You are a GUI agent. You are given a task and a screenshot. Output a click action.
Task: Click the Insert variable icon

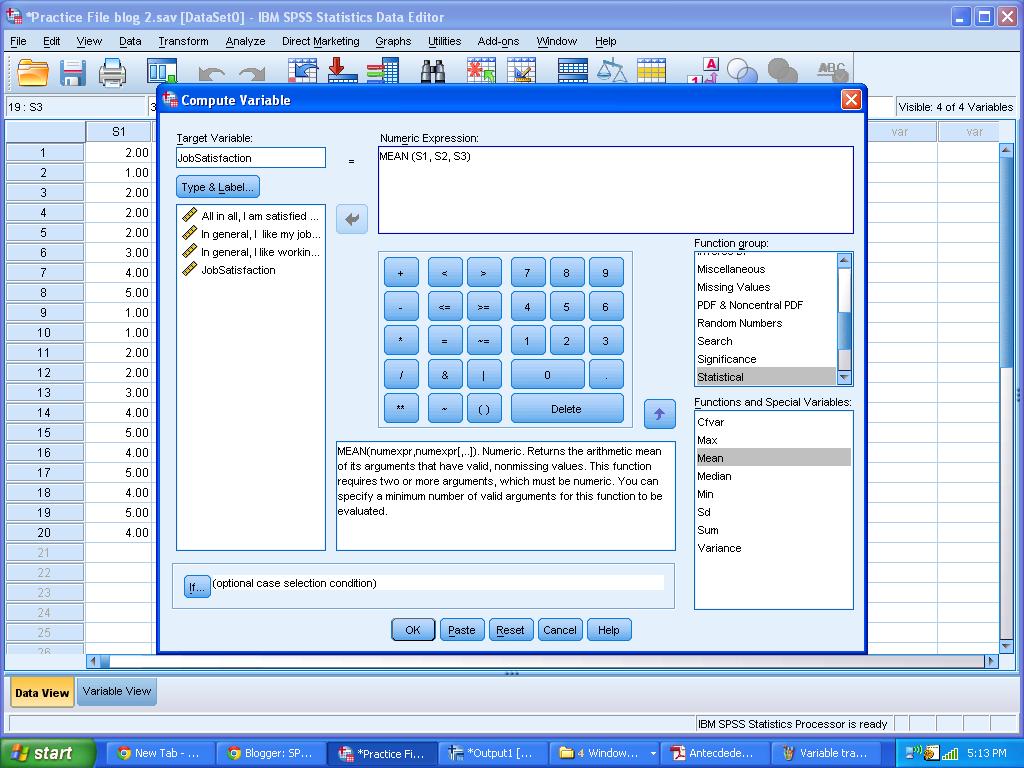(x=521, y=71)
